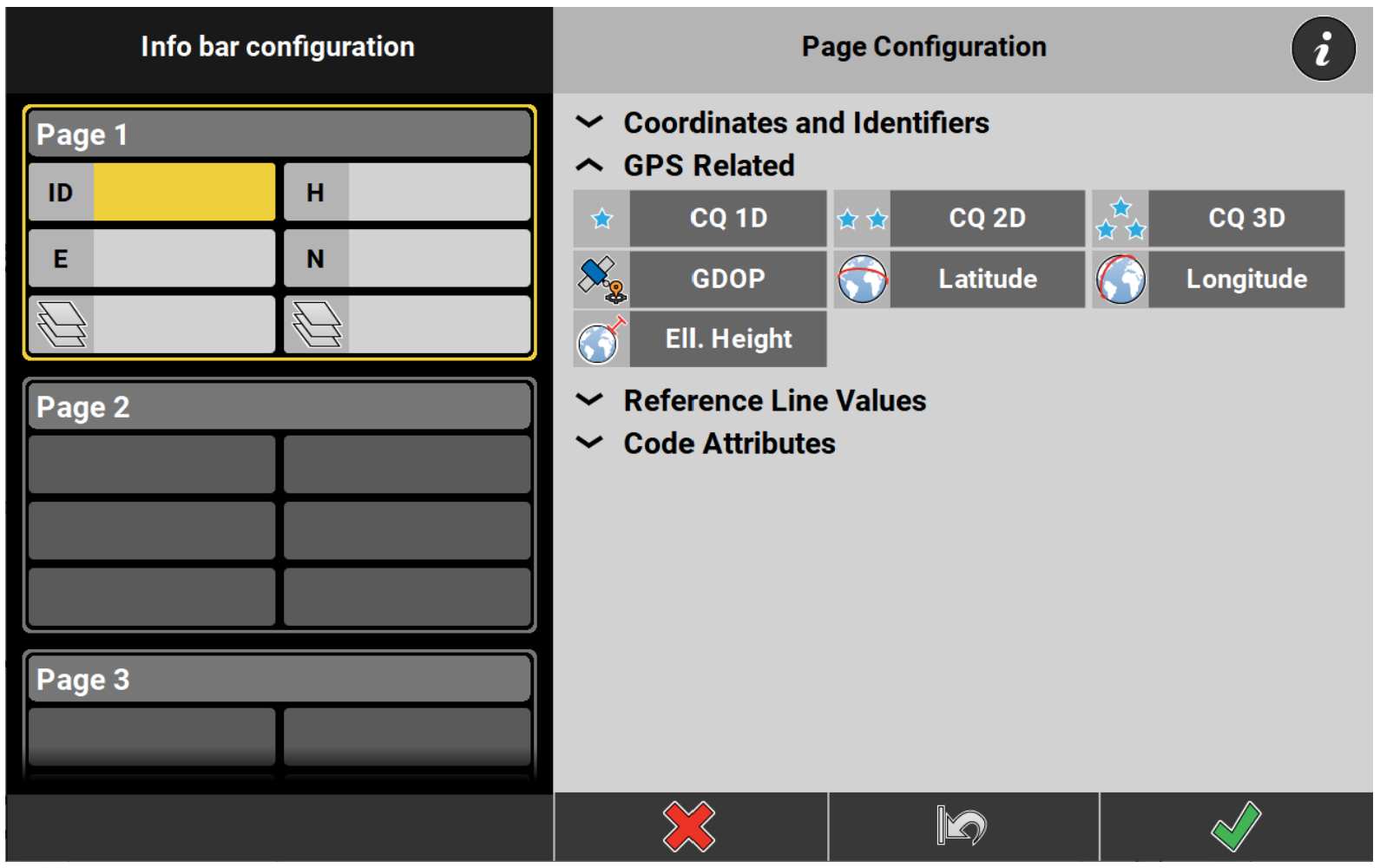Viewport: 1380px width, 868px height.
Task: Collapse the GPS Related section
Action: click(x=589, y=165)
